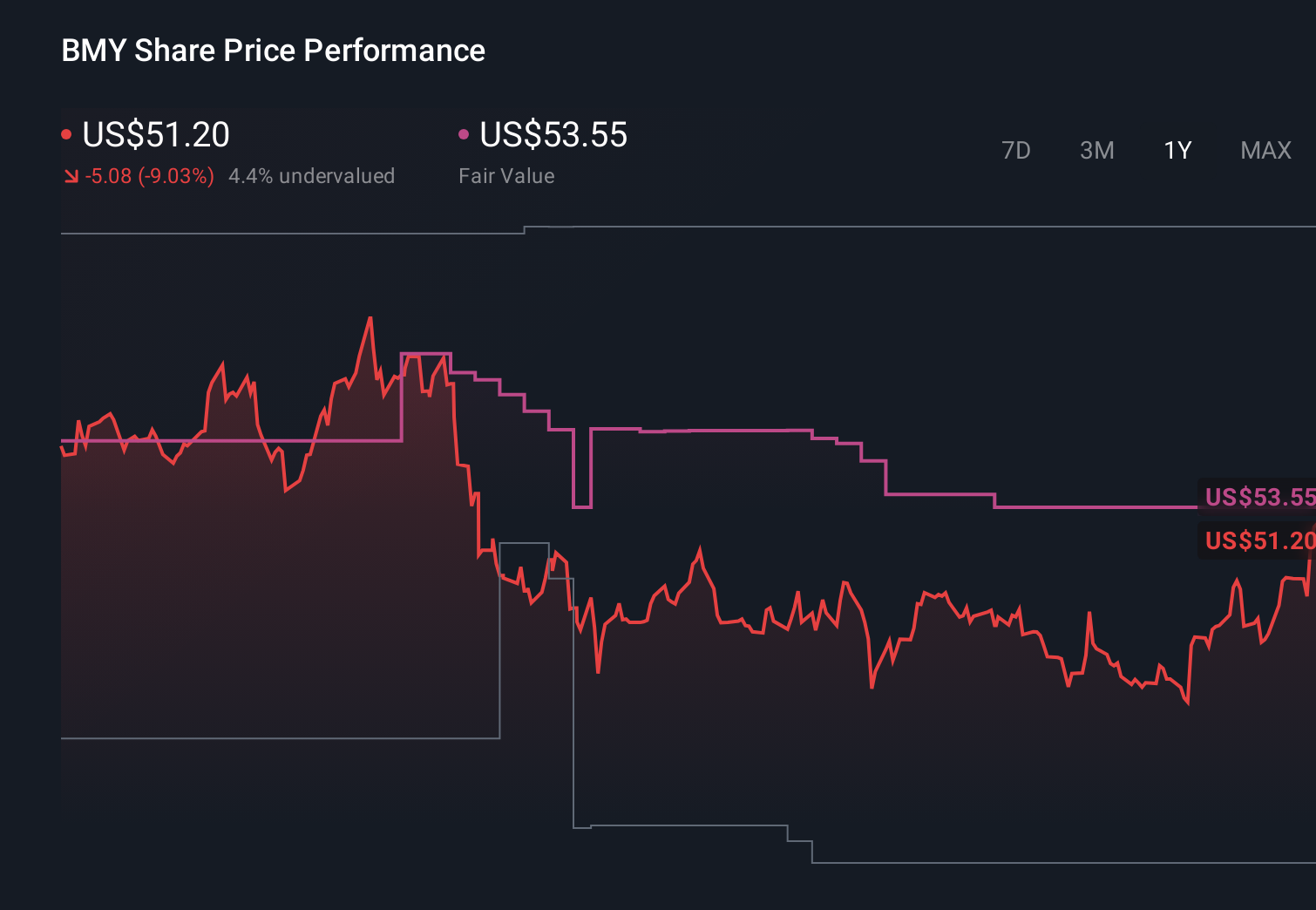Click the current share price US$51.20 heading

156,135
